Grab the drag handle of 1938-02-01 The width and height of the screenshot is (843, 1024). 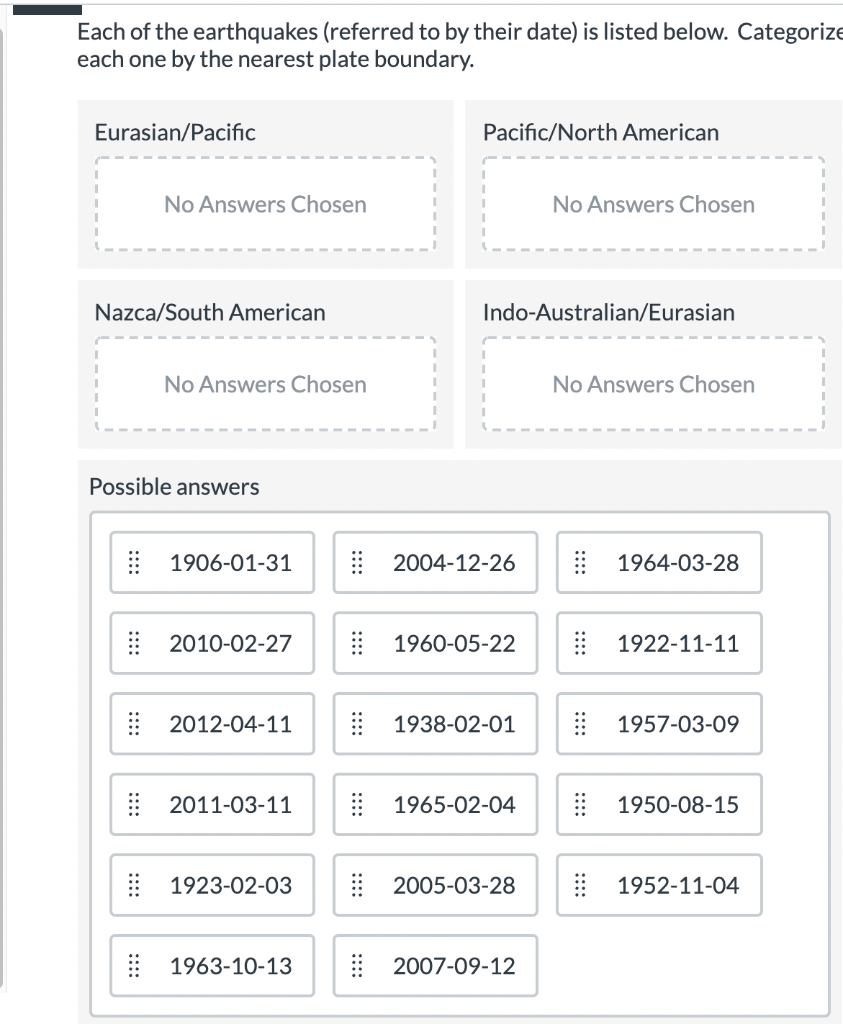357,724
